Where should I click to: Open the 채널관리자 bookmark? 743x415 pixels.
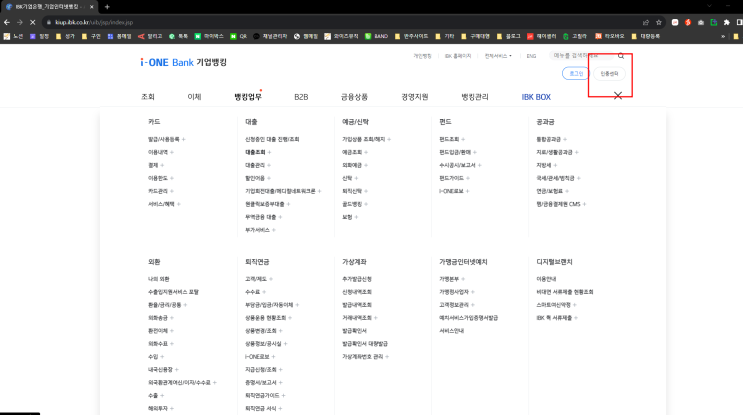[270, 36]
